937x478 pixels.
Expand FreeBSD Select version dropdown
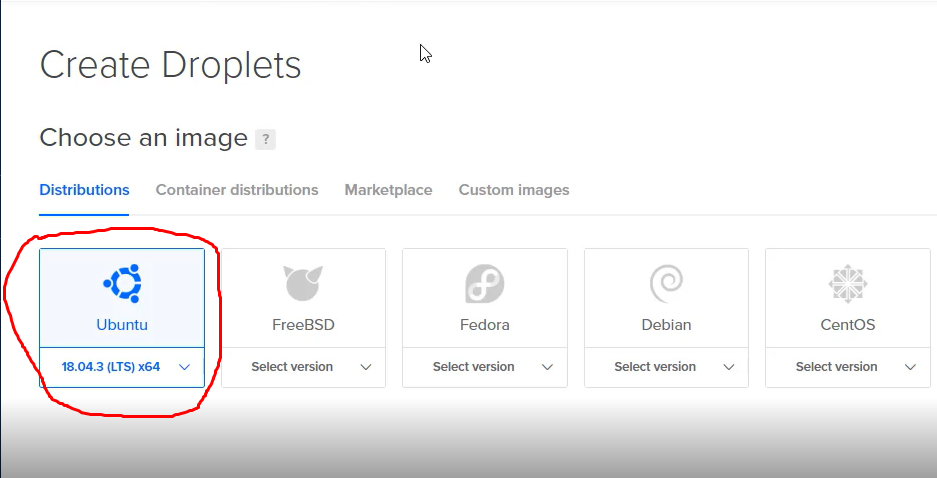click(x=304, y=367)
